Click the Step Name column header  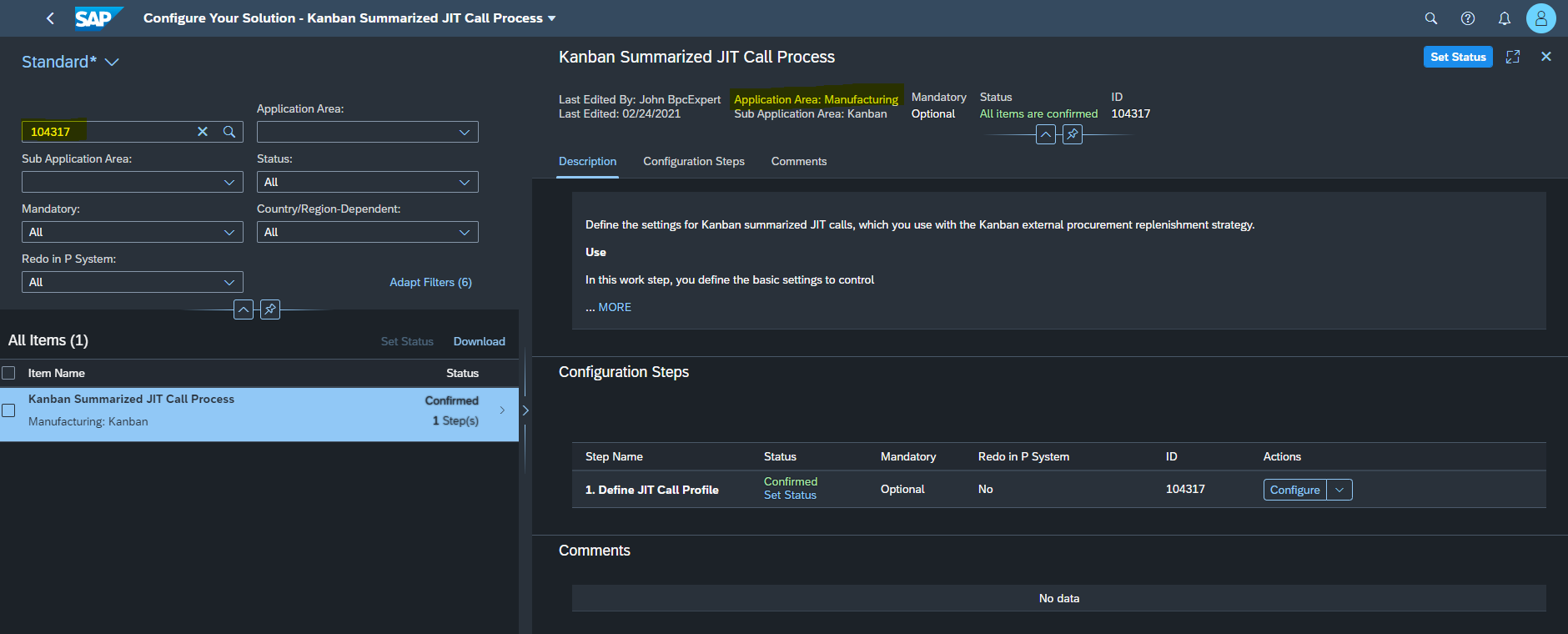click(614, 456)
